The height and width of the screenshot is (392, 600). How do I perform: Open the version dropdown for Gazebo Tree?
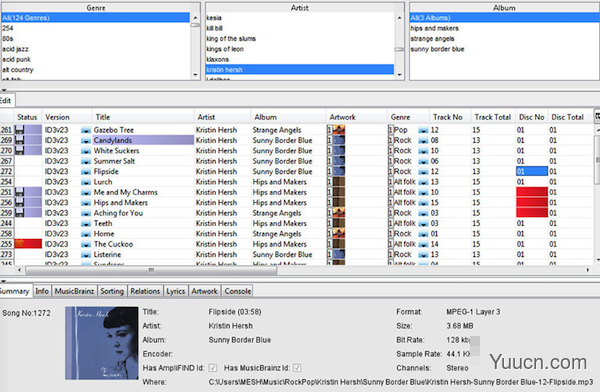(x=86, y=130)
